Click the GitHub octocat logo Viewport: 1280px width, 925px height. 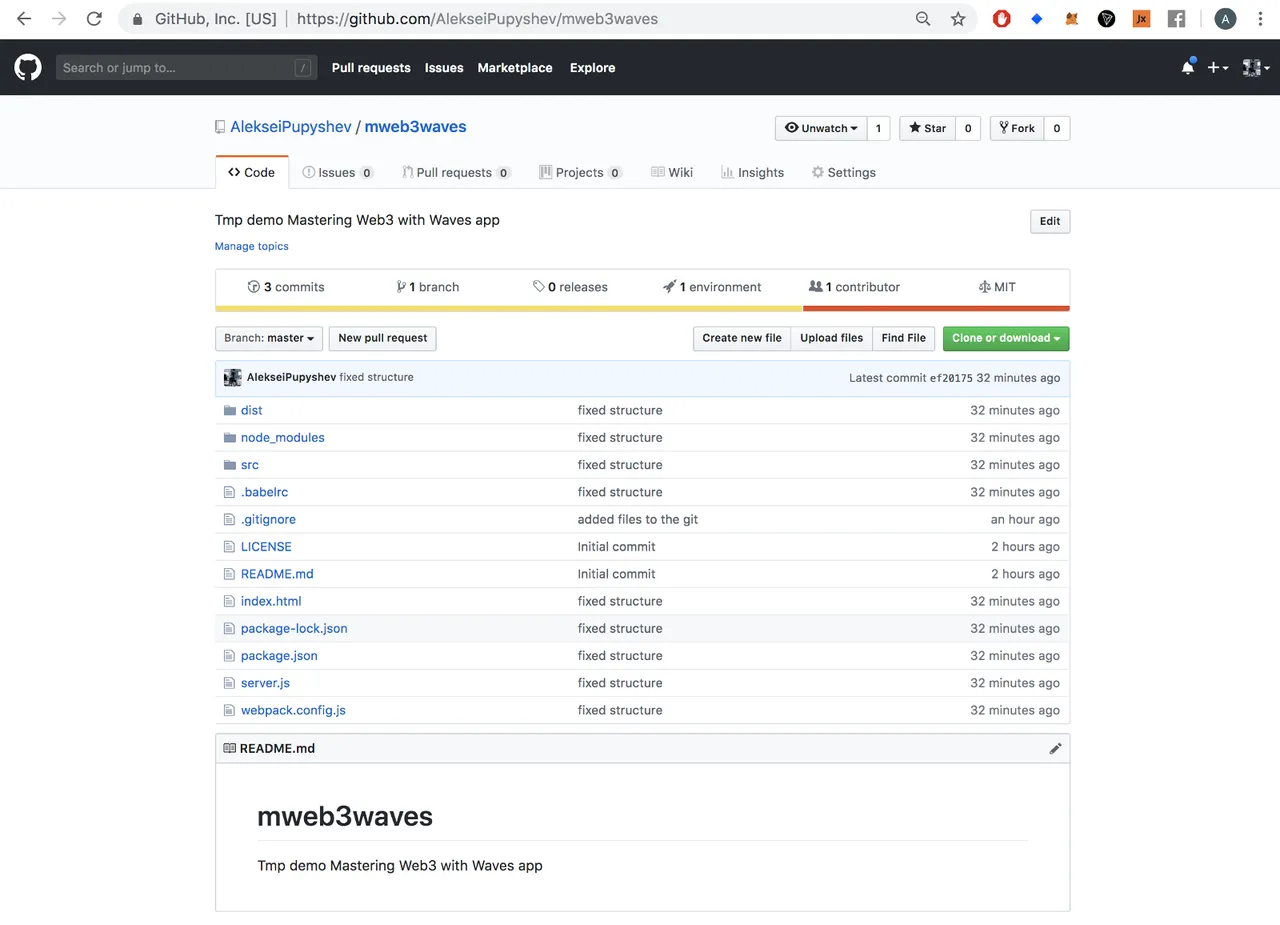click(28, 68)
